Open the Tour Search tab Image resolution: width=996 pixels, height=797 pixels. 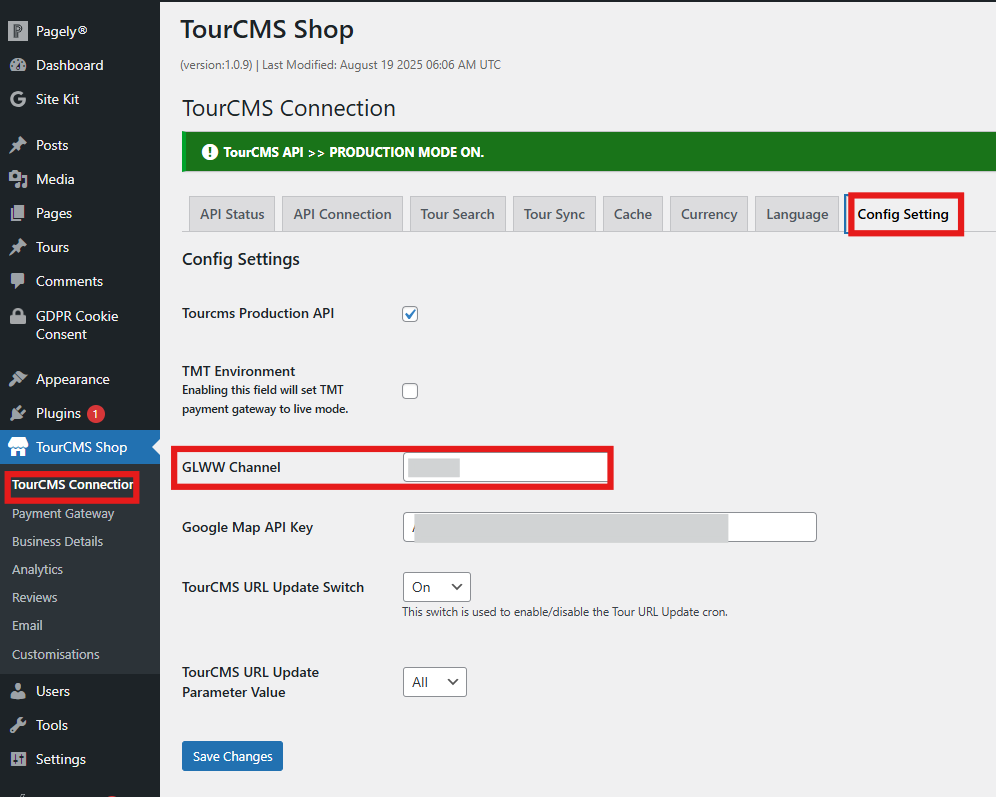point(457,214)
